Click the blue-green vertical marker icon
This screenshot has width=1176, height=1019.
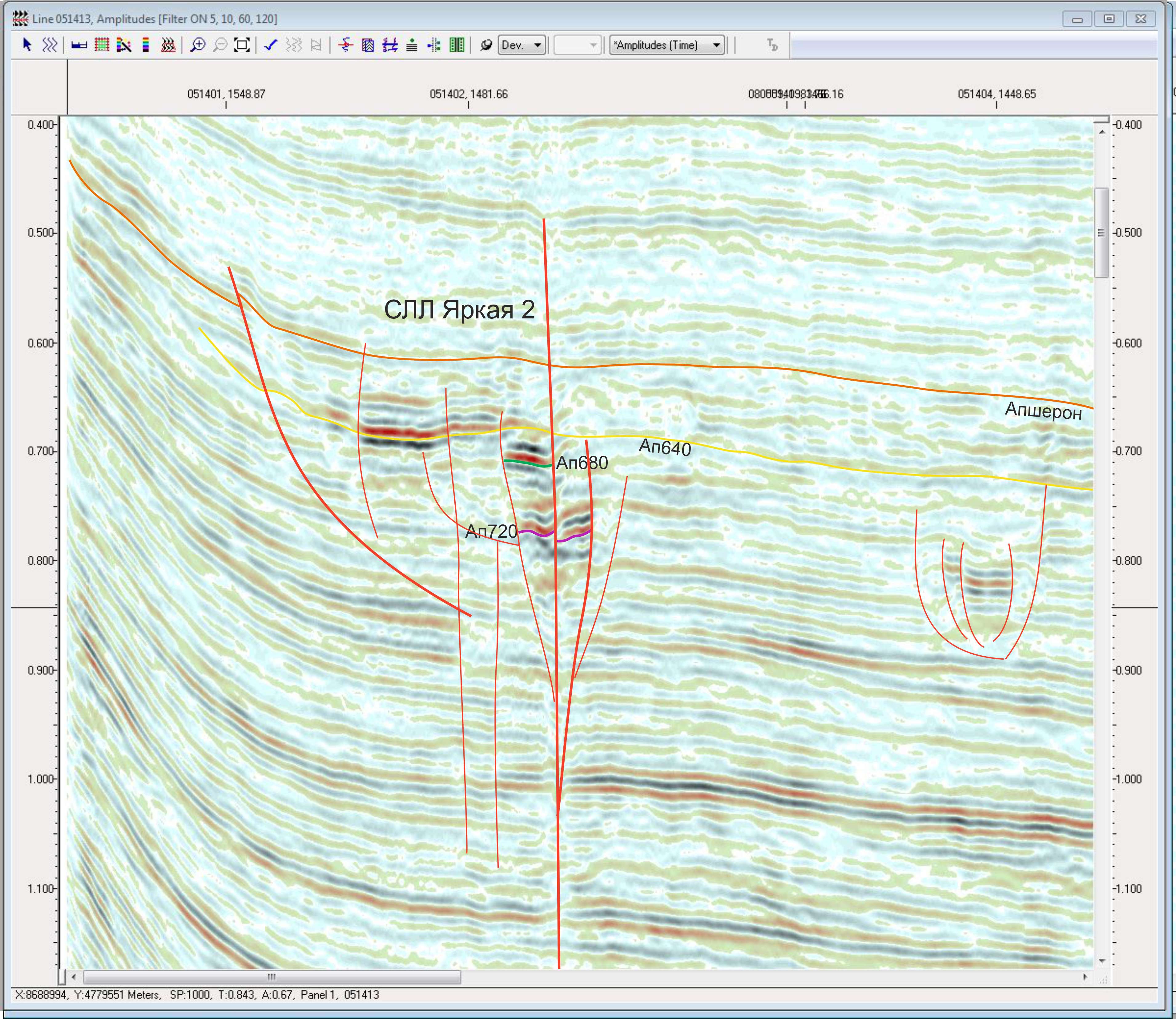[x=434, y=45]
